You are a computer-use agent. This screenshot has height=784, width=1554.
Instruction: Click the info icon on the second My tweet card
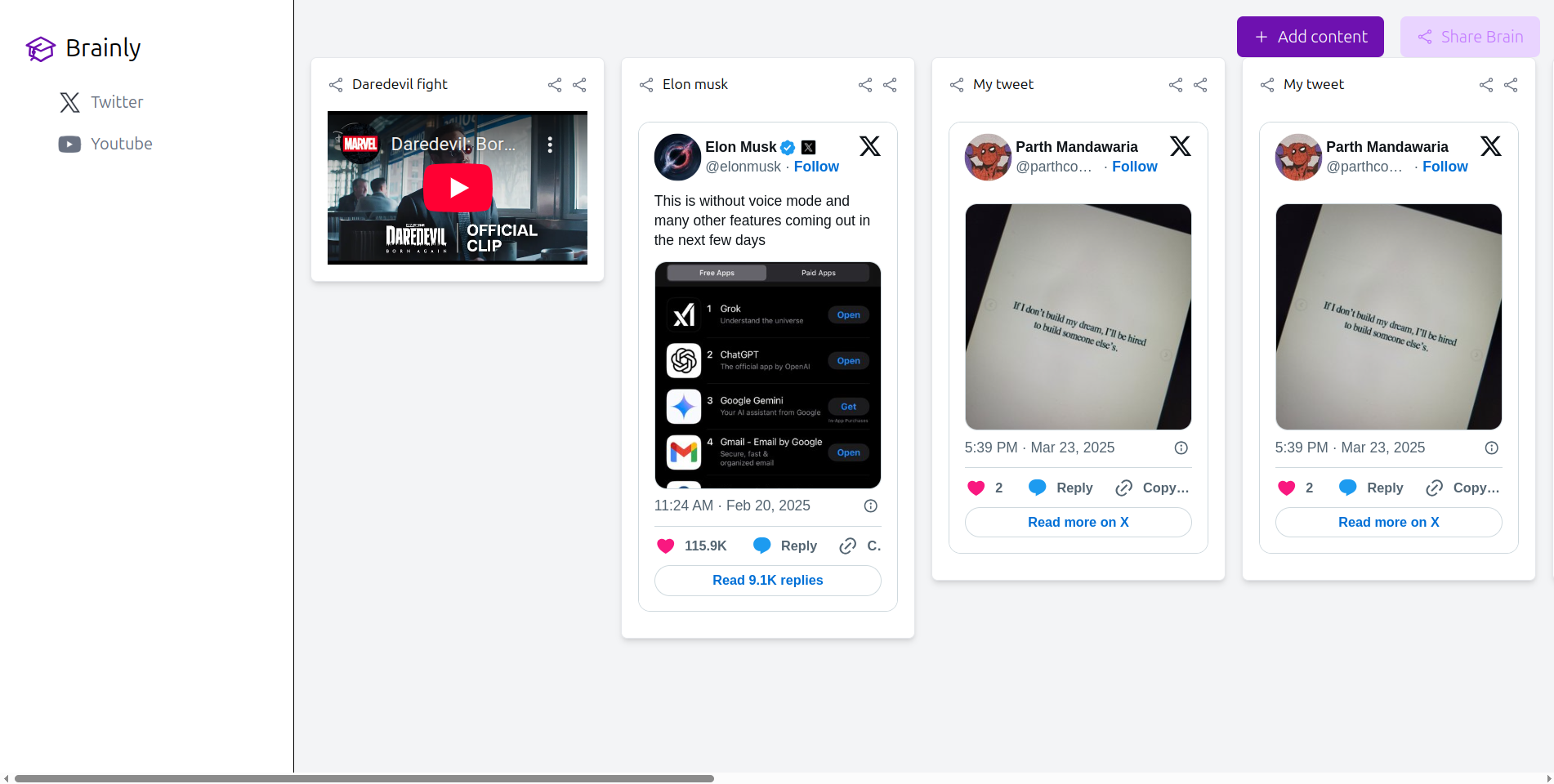pyautogui.click(x=1492, y=448)
